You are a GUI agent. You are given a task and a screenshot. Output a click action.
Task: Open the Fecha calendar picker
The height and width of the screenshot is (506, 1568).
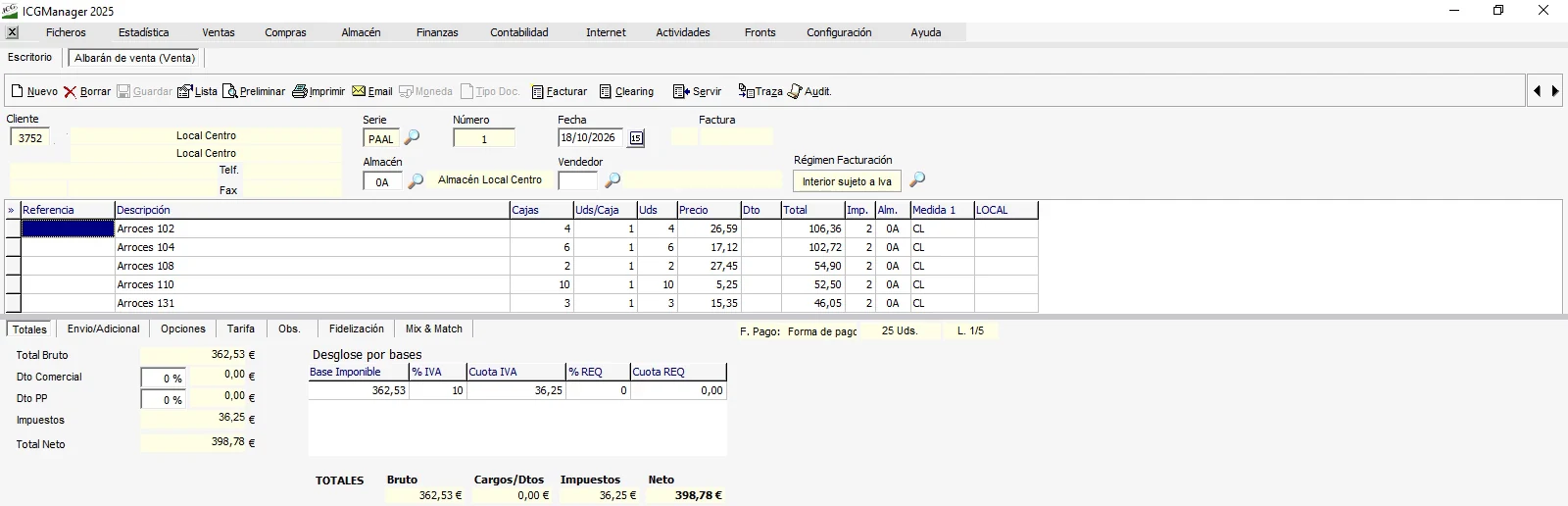tap(636, 138)
